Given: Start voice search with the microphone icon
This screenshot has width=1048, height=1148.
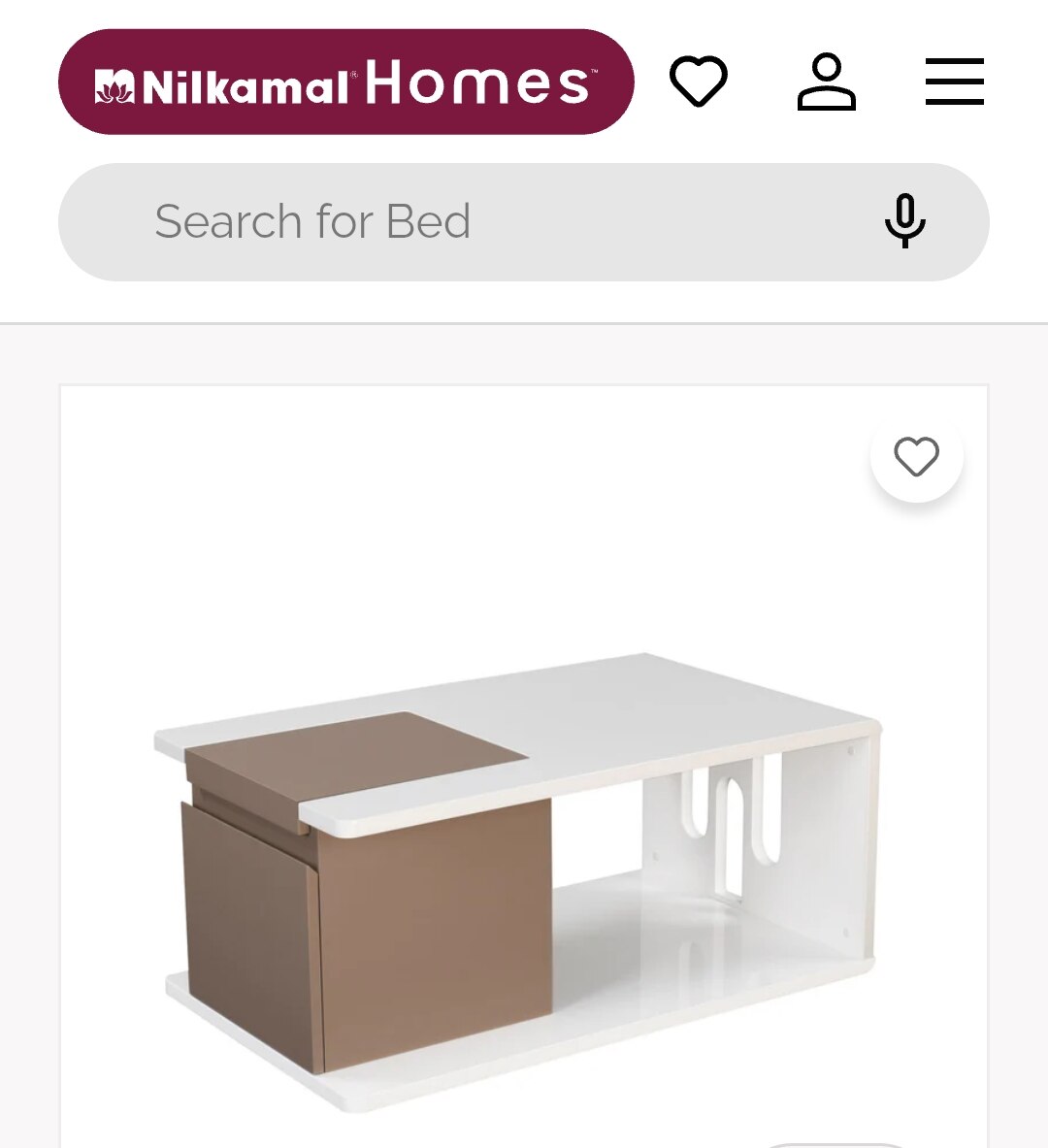Looking at the screenshot, I should point(905,221).
